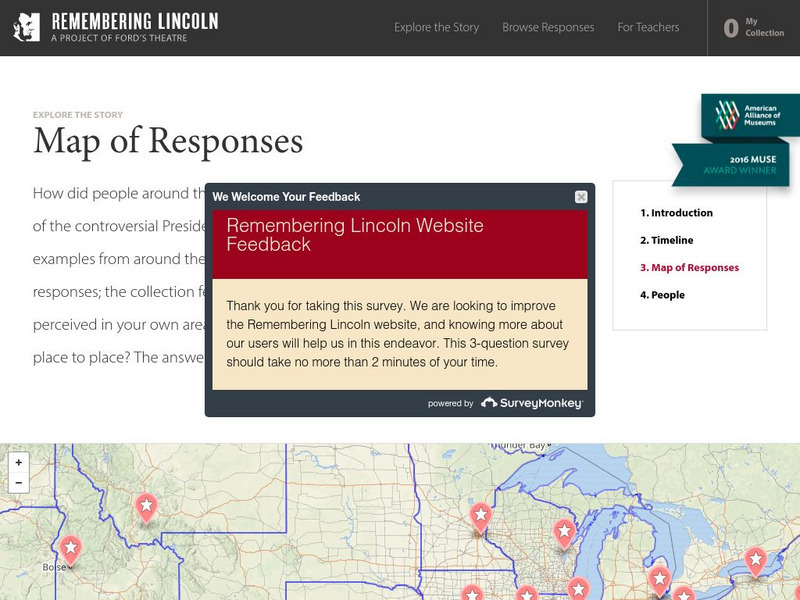This screenshot has height=600, width=800.
Task: Click the survey thank-you description text
Action: (397, 334)
